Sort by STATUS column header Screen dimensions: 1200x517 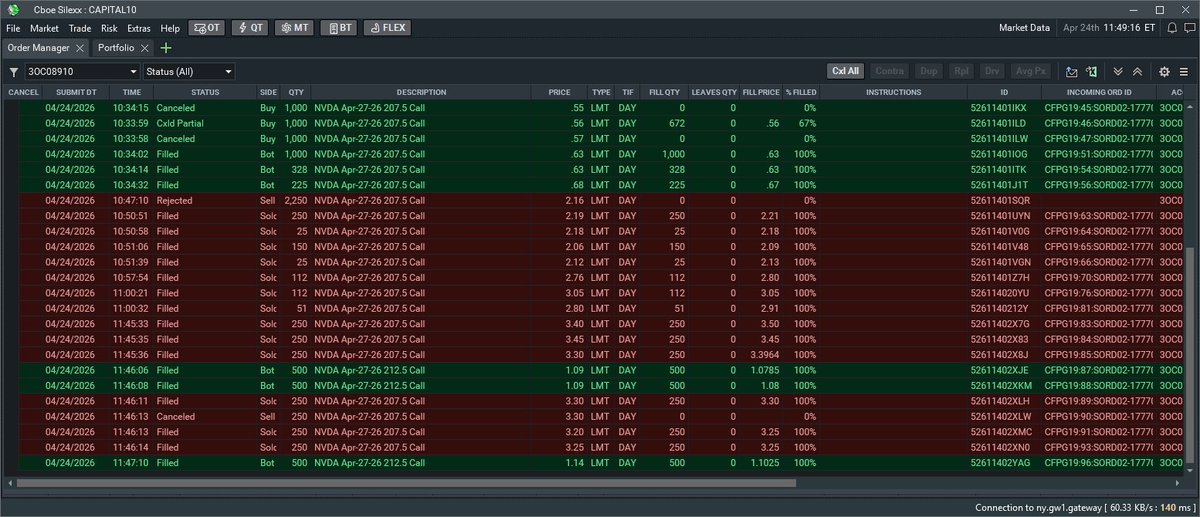coord(205,92)
